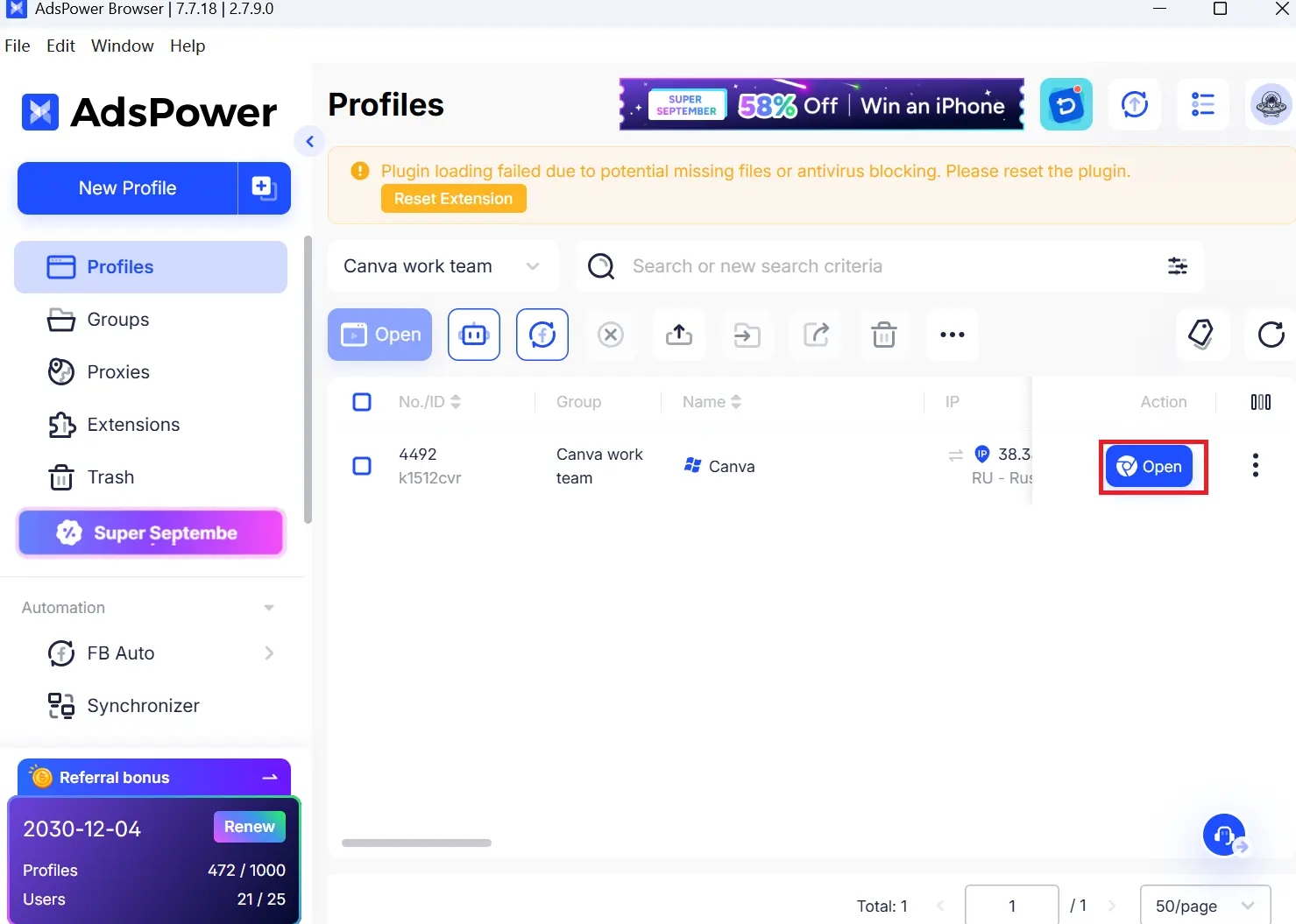This screenshot has width=1296, height=924.
Task: Open the Canva profile with the highlighted Open button
Action: [1149, 466]
